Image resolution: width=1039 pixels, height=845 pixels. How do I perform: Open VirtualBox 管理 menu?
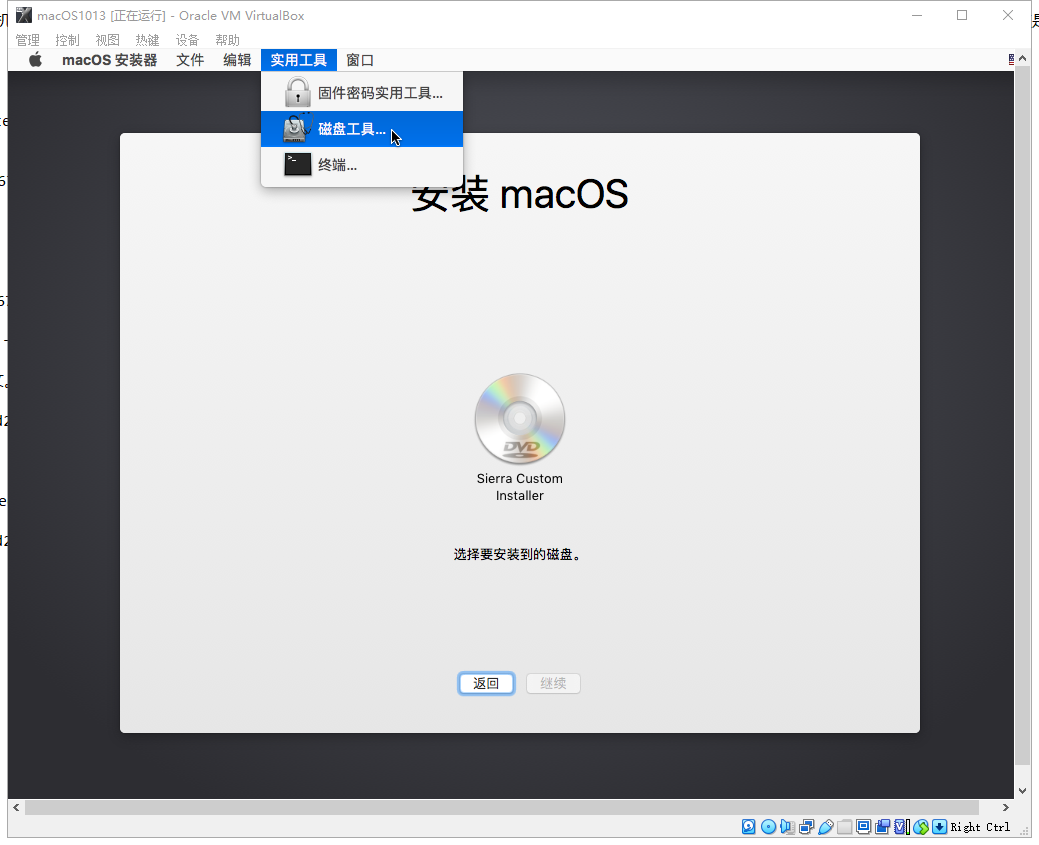[x=27, y=40]
